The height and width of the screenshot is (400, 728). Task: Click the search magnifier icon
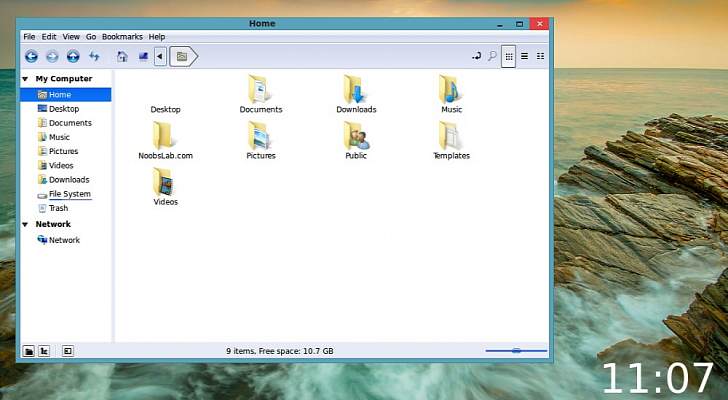coord(492,57)
